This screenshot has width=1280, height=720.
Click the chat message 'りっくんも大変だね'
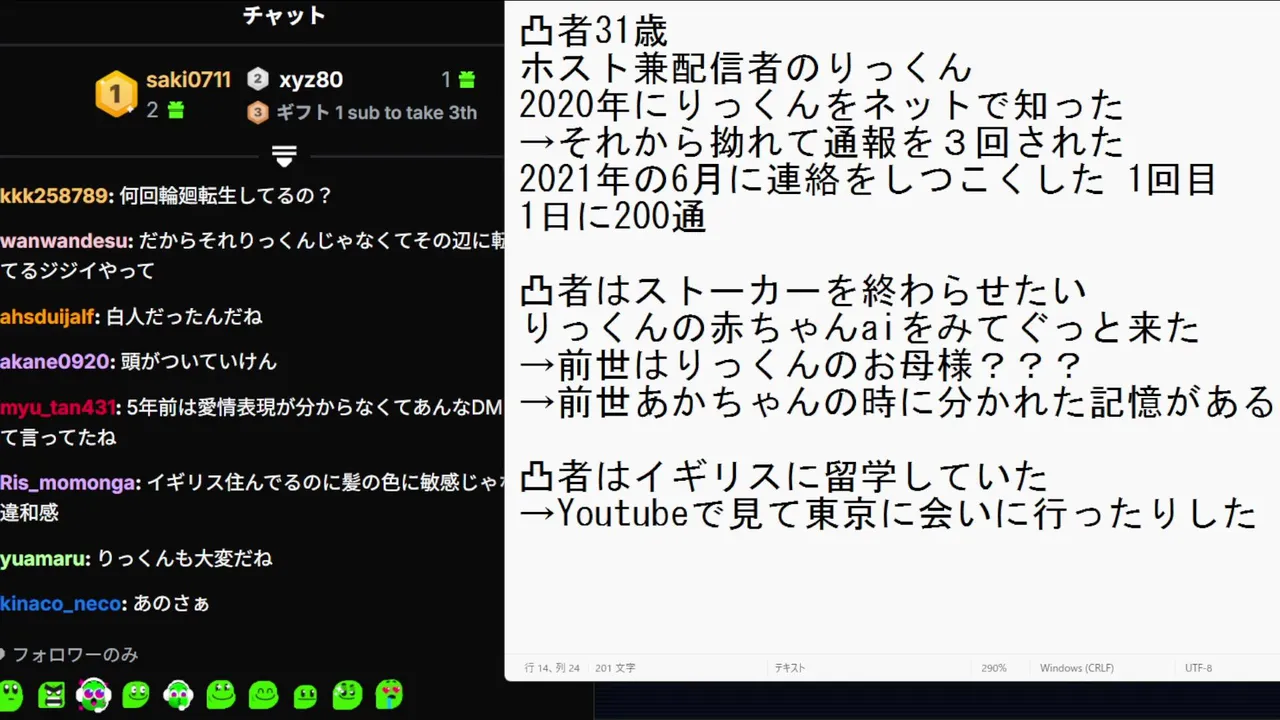point(184,559)
